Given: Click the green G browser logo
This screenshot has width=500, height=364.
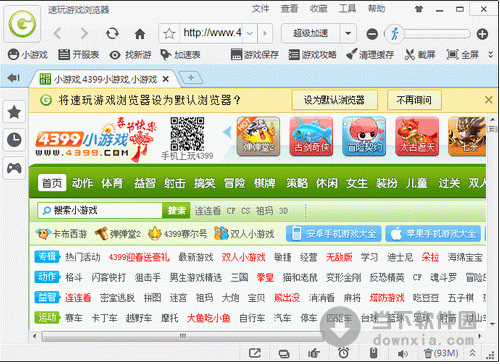Looking at the screenshot, I should coord(22,24).
